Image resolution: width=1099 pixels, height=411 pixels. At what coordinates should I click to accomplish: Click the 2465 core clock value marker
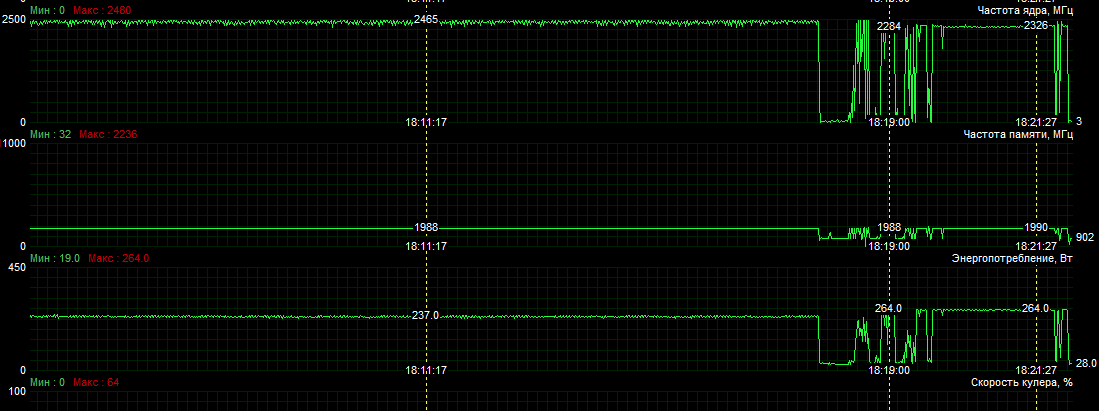pos(426,20)
